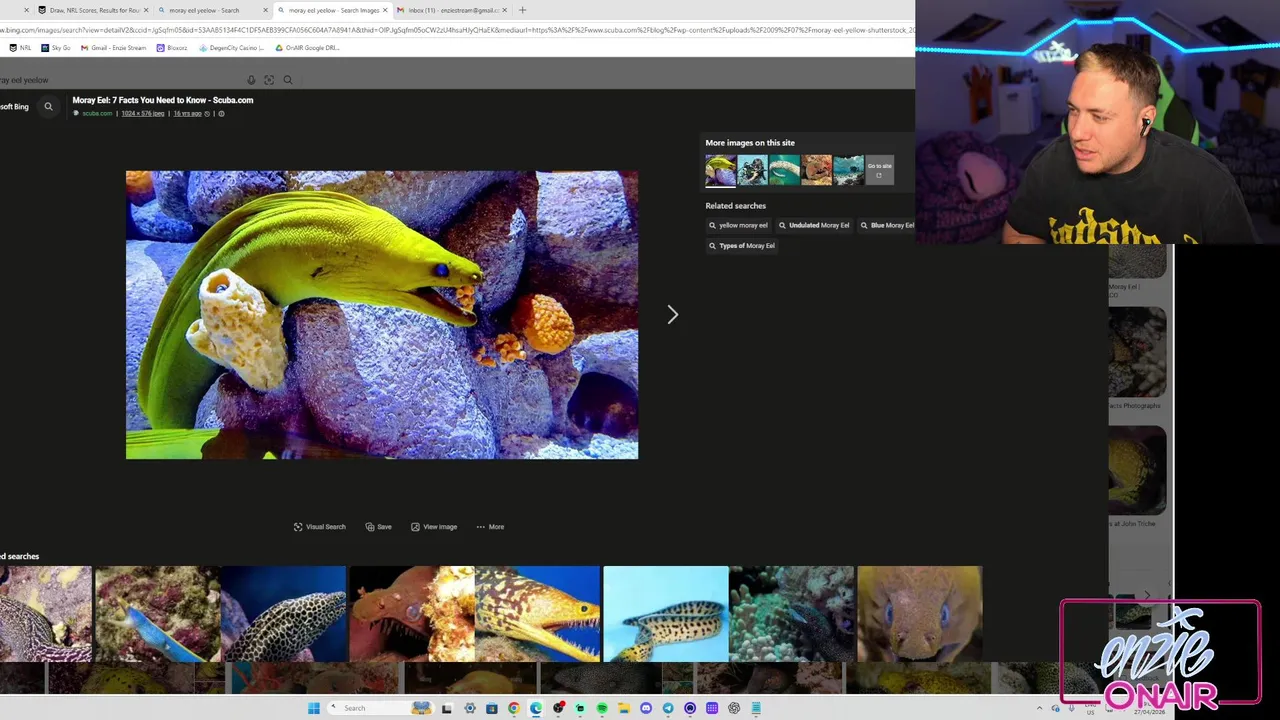Open Google Chrome from taskbar

click(514, 708)
